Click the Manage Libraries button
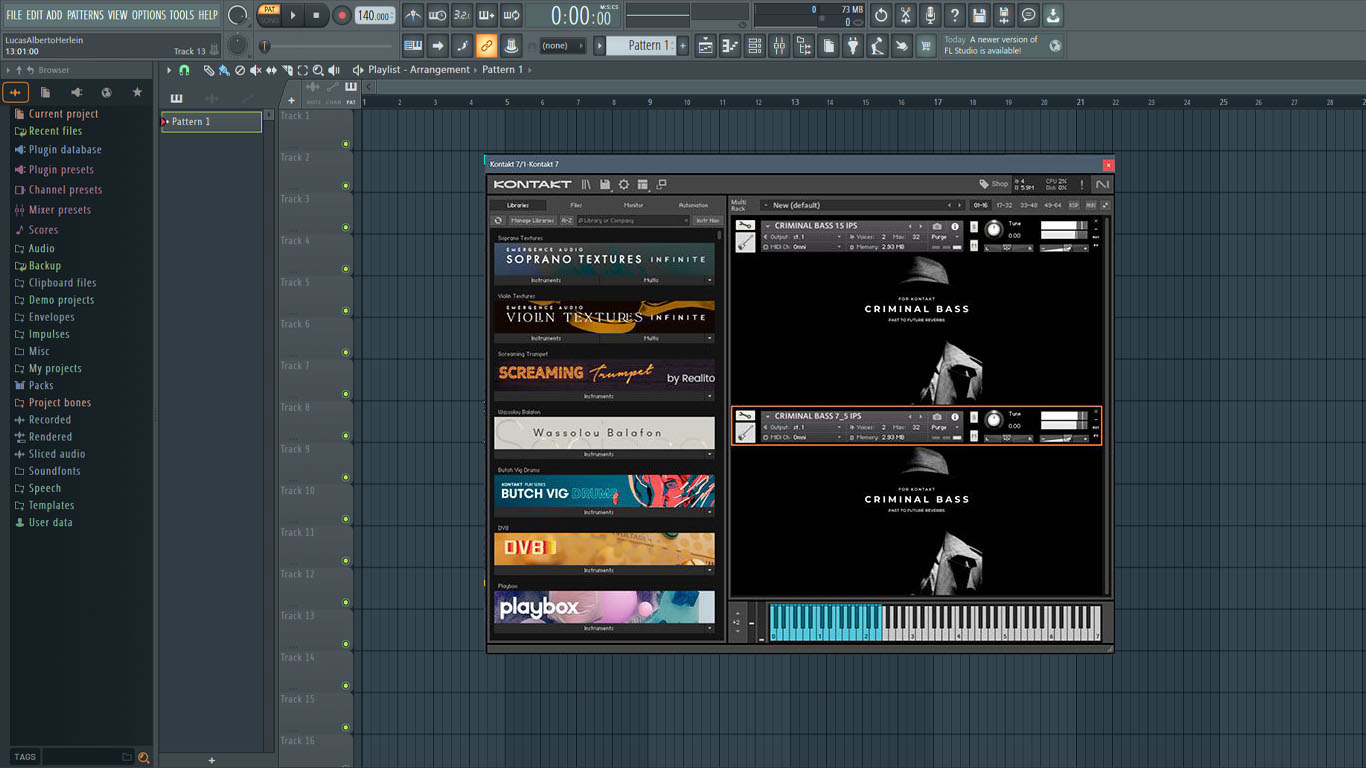The height and width of the screenshot is (768, 1366). 532,220
